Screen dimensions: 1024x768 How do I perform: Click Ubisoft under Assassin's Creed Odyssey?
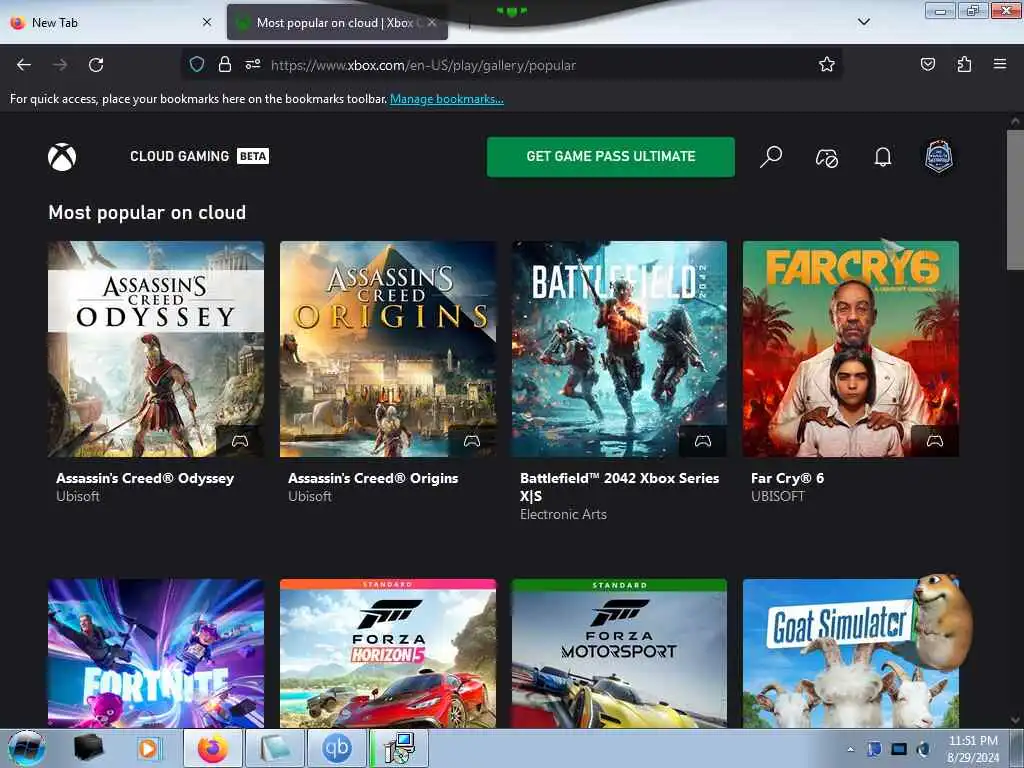[x=78, y=496]
